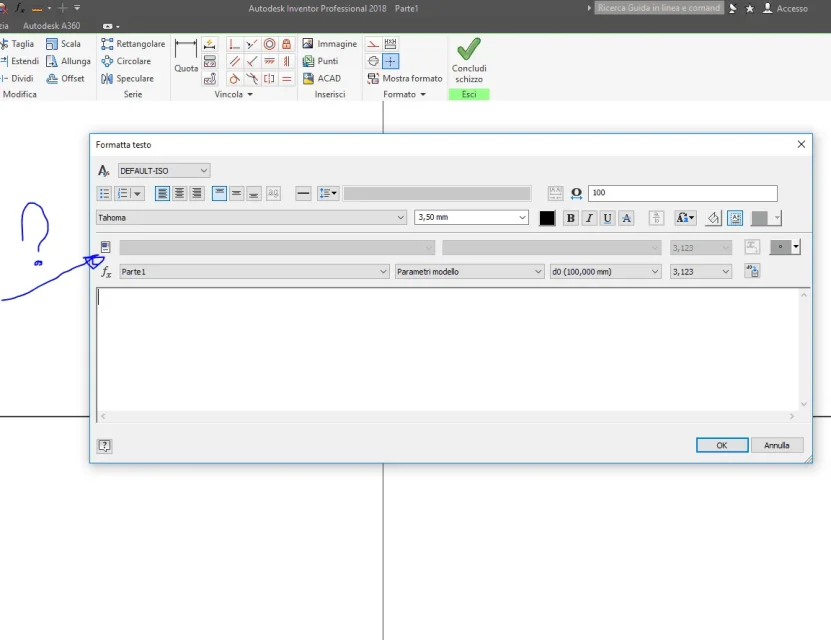Open the 3,123 precision dropdown beside d0
Viewport: 831px width, 640px height.
coord(701,271)
